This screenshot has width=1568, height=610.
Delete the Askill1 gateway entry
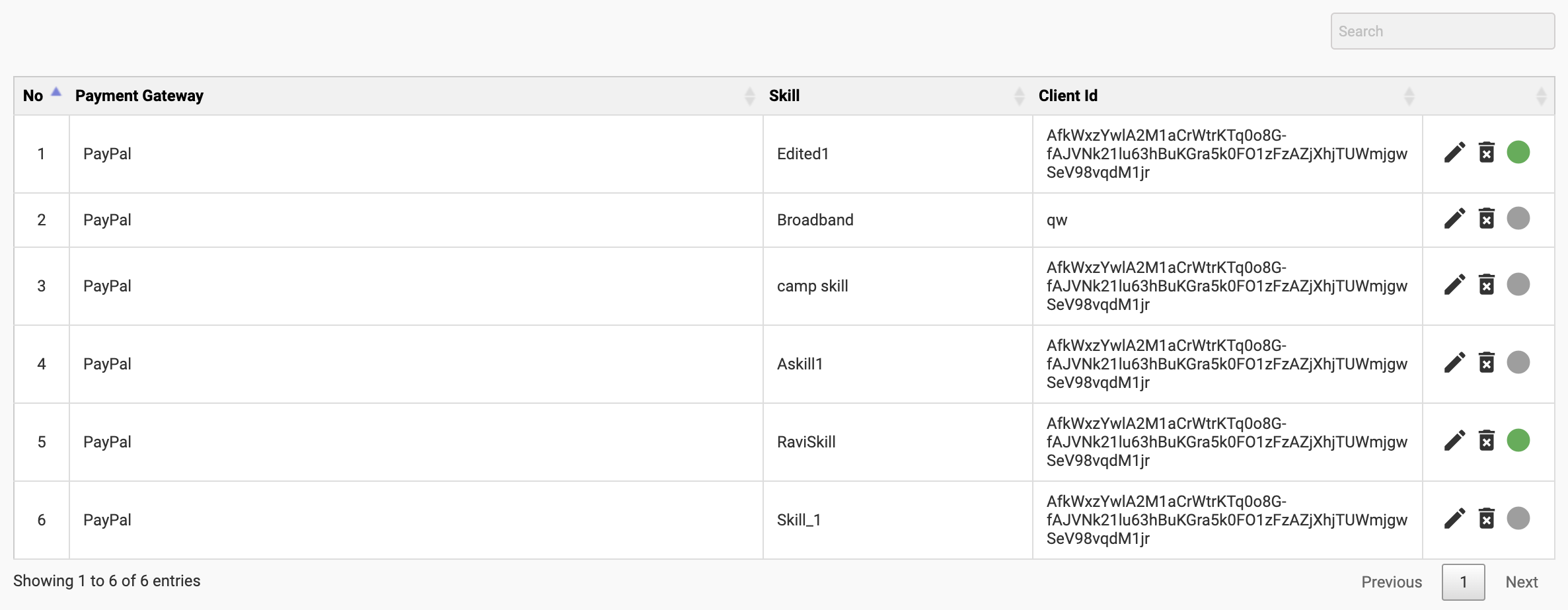pyautogui.click(x=1487, y=363)
